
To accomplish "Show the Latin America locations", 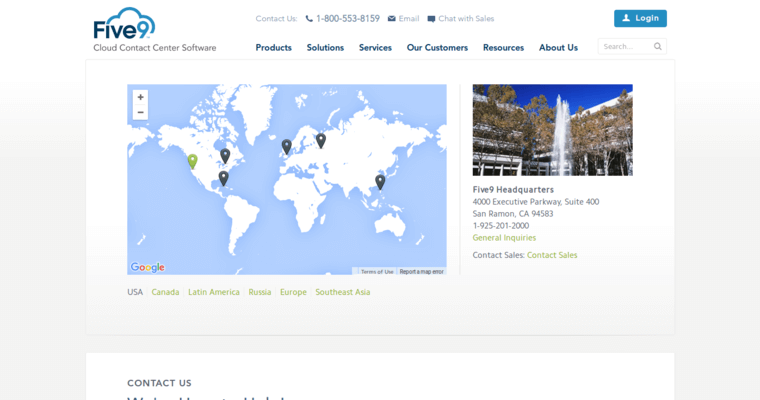I will pos(214,292).
